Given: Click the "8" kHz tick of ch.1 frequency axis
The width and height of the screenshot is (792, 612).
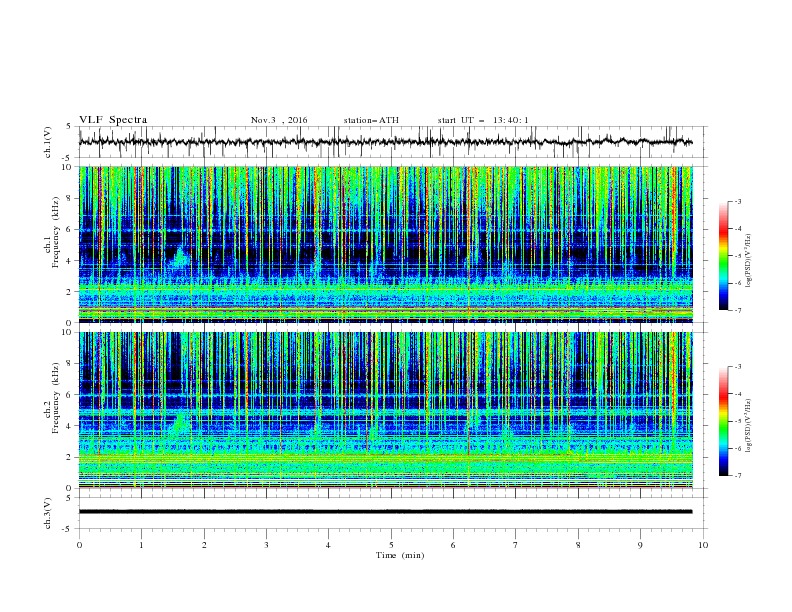Looking at the screenshot, I should click(x=69, y=198).
